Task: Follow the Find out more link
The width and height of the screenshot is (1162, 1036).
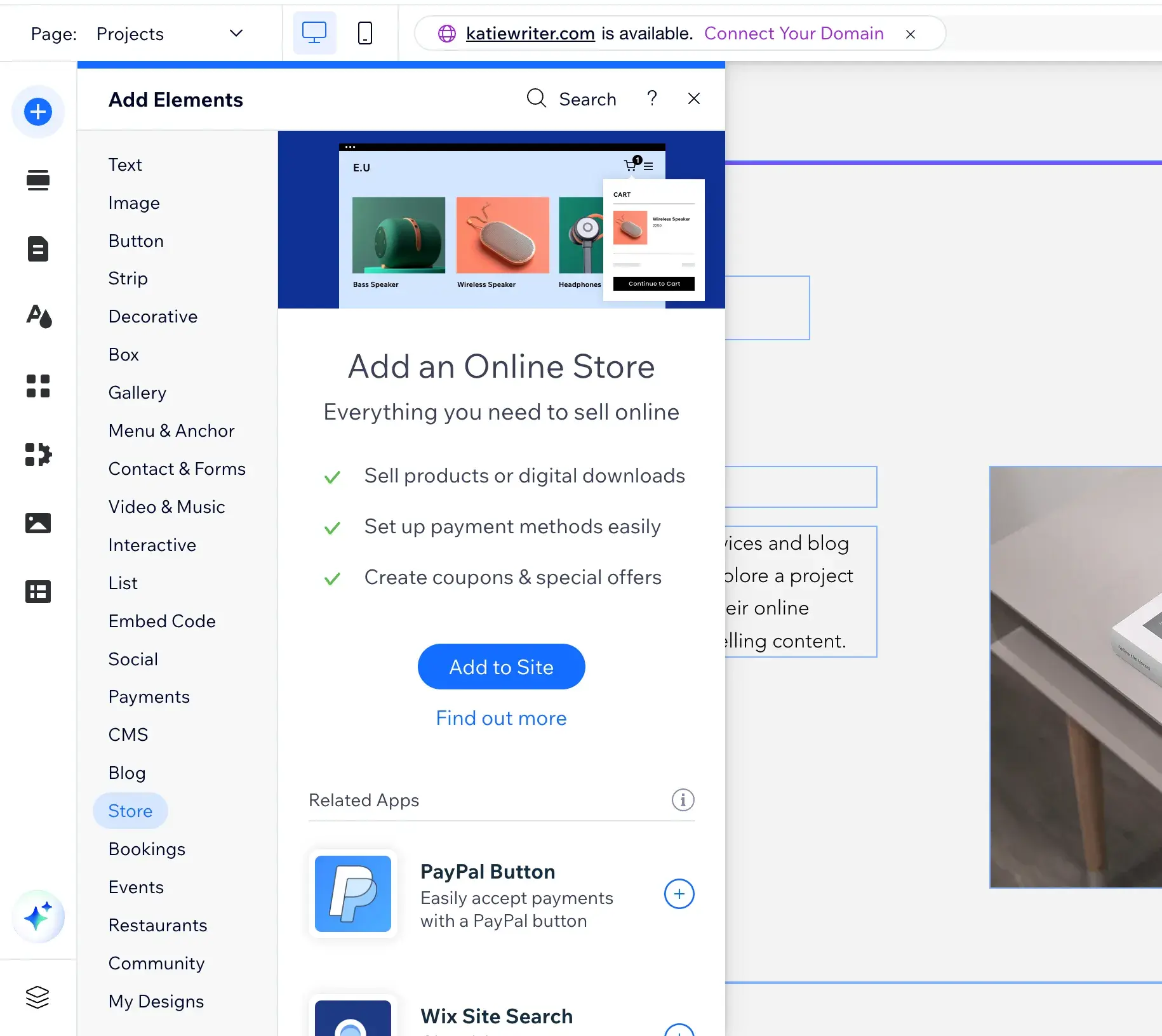Action: point(501,718)
